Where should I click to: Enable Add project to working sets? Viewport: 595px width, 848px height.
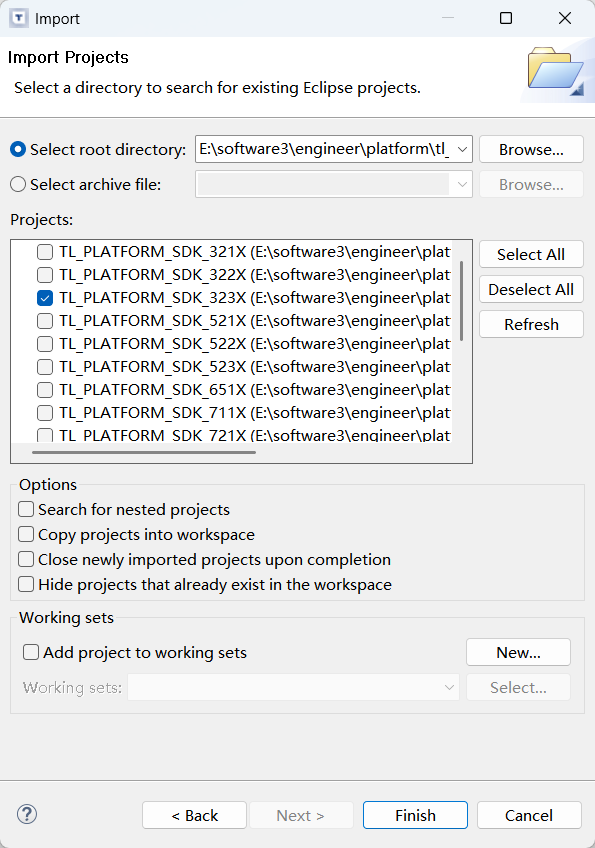(31, 652)
